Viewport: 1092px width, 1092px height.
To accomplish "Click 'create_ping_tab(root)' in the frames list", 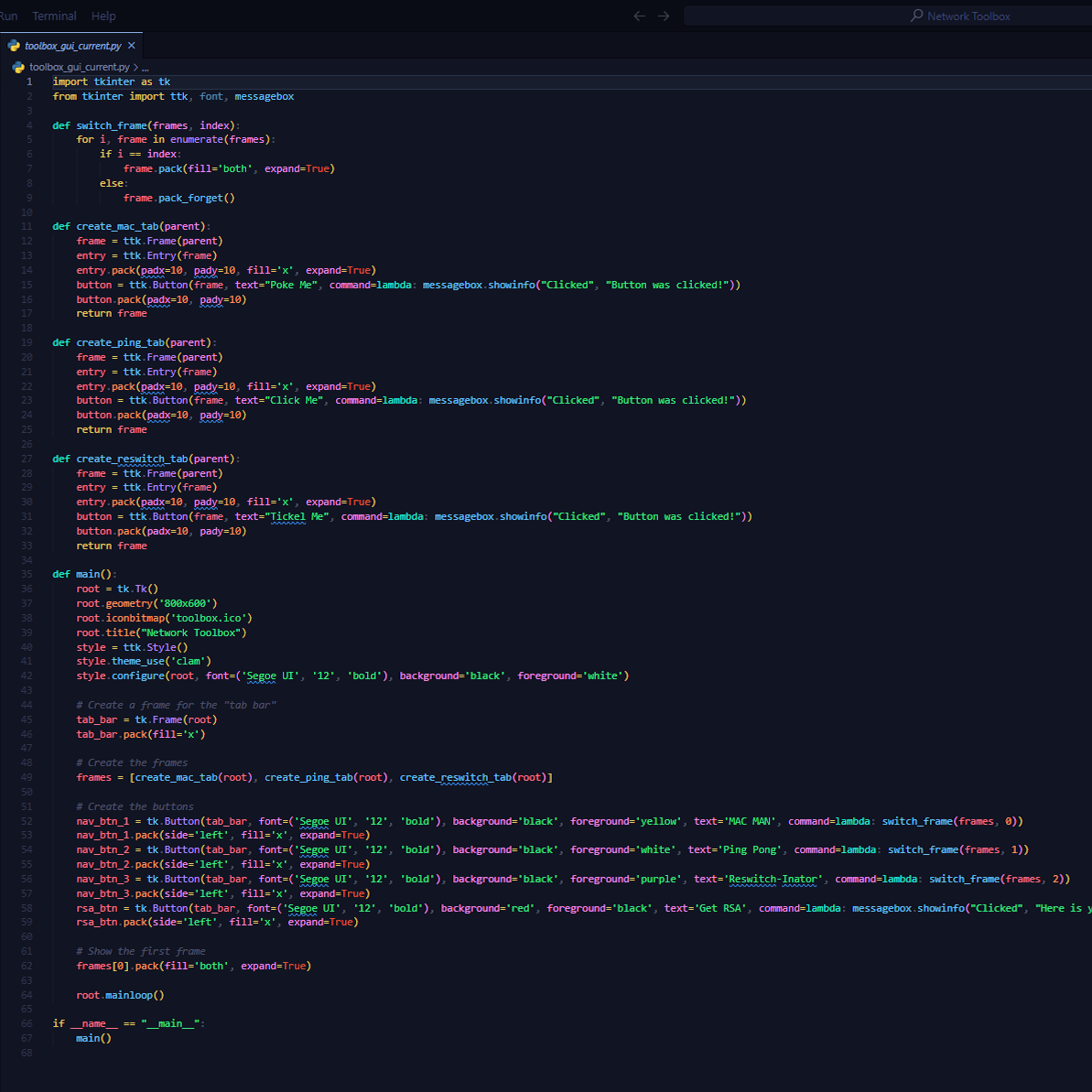I will (x=326, y=778).
